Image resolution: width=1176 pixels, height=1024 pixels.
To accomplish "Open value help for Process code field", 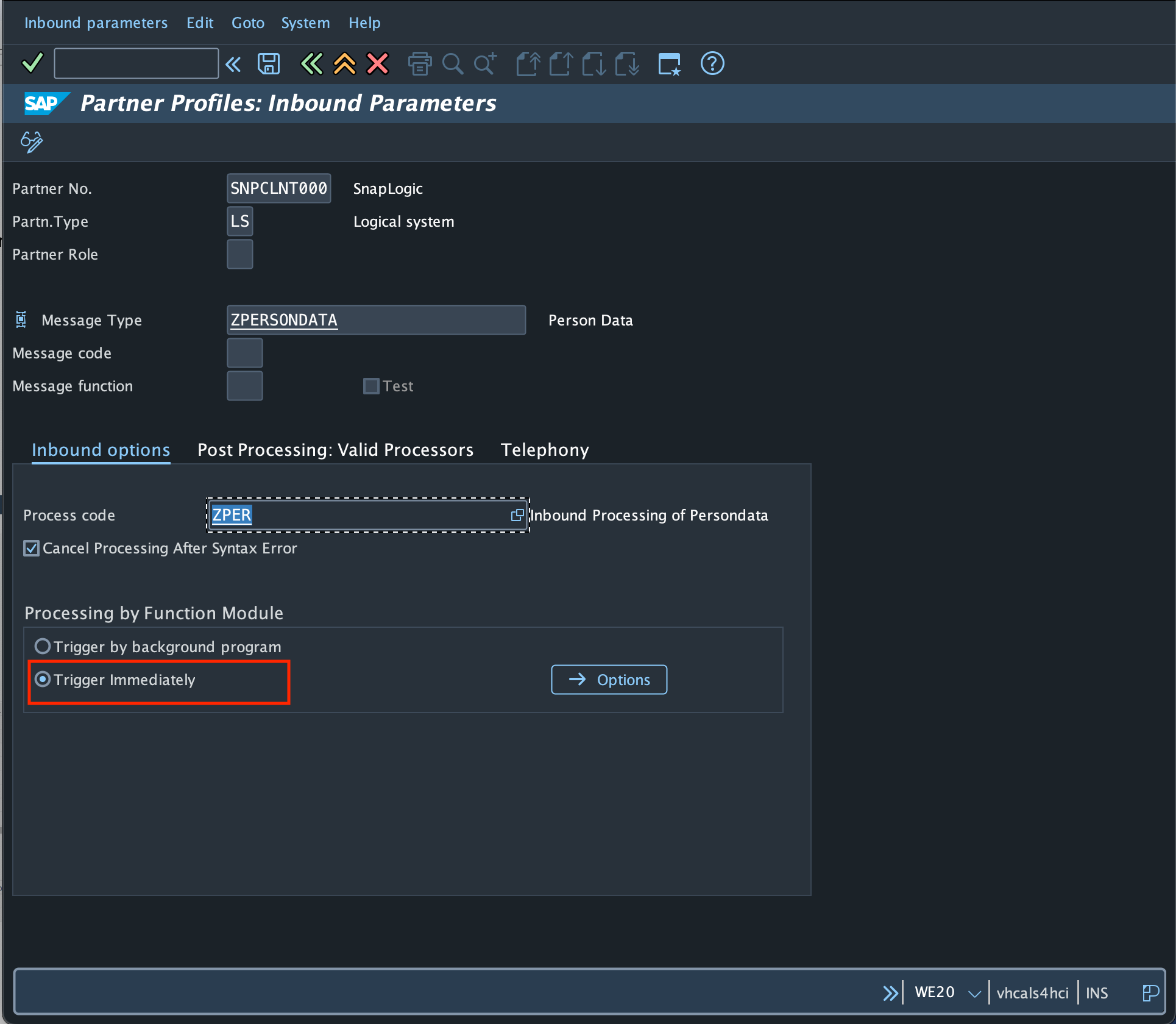I will [x=517, y=515].
